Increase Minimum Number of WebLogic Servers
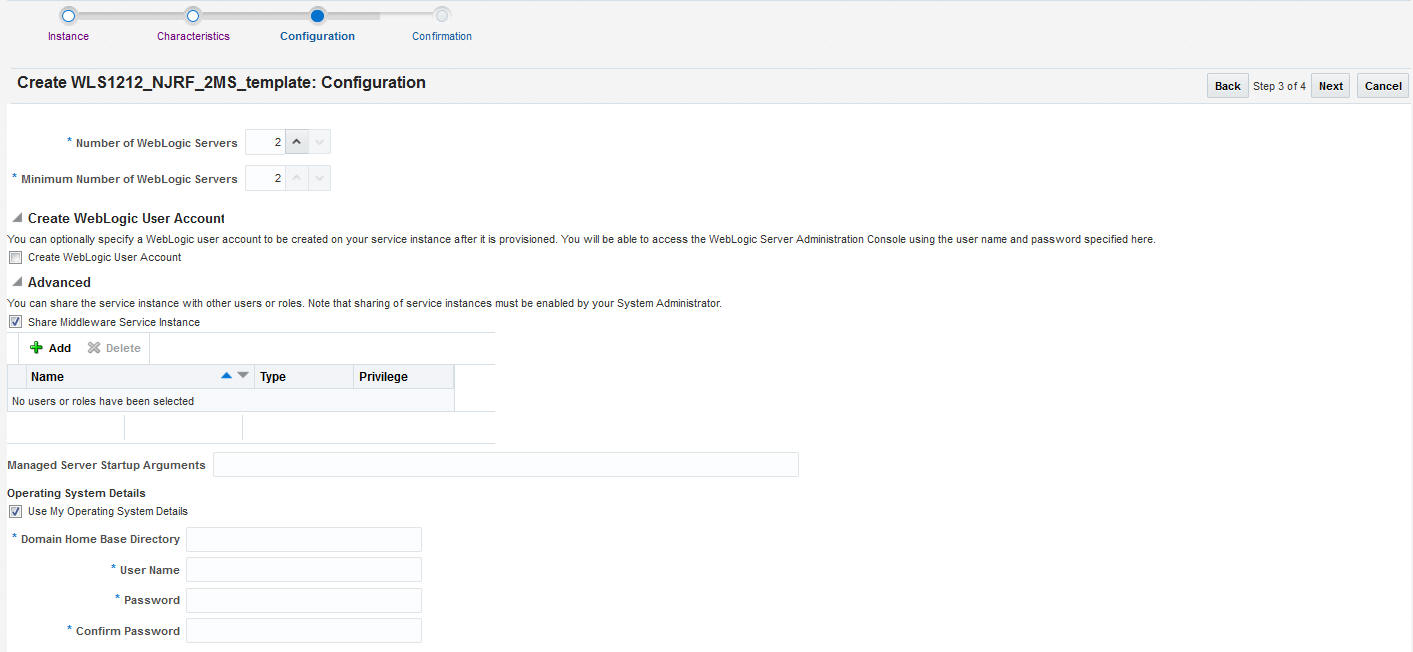Screen dimensions: 1413x652 (296, 178)
